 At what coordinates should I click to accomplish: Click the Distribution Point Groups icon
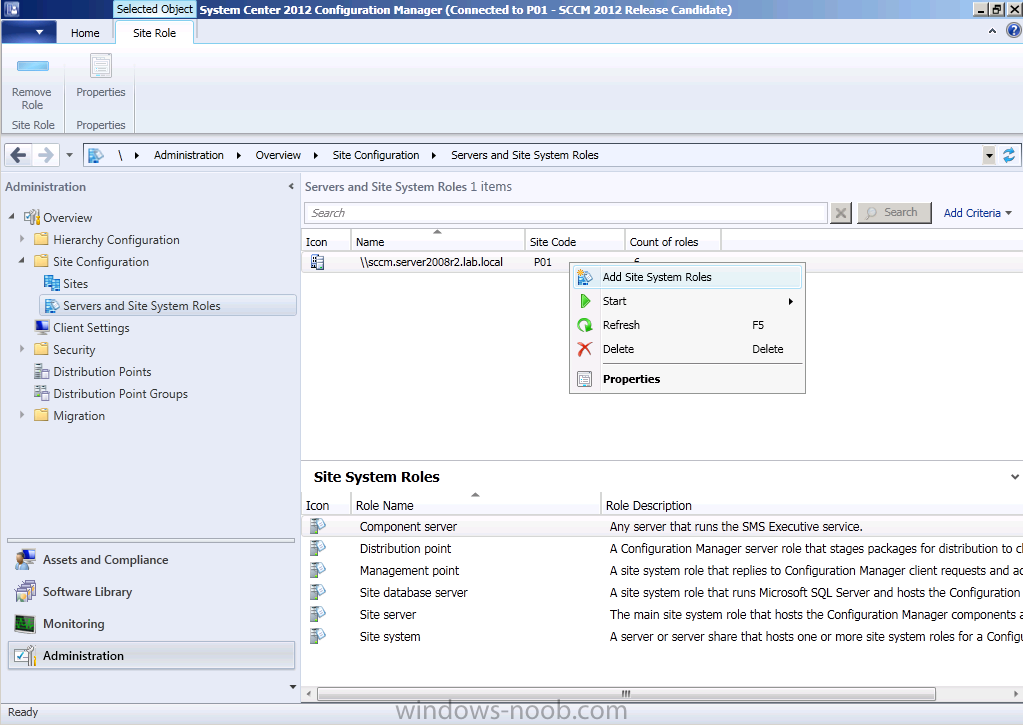tap(42, 393)
